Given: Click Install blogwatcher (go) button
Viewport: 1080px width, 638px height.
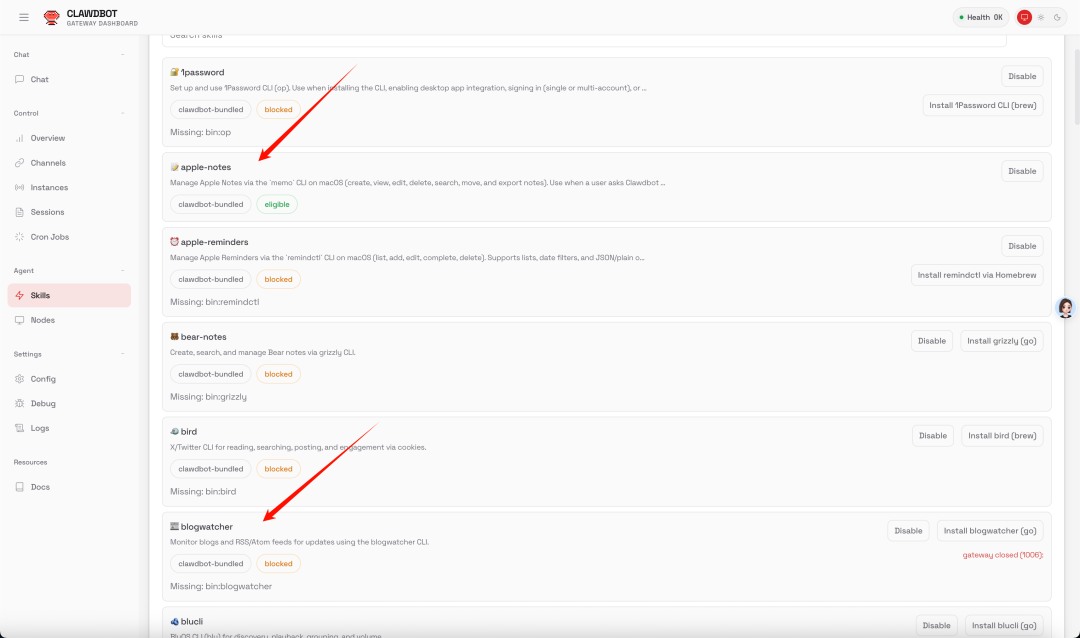Looking at the screenshot, I should (x=990, y=531).
